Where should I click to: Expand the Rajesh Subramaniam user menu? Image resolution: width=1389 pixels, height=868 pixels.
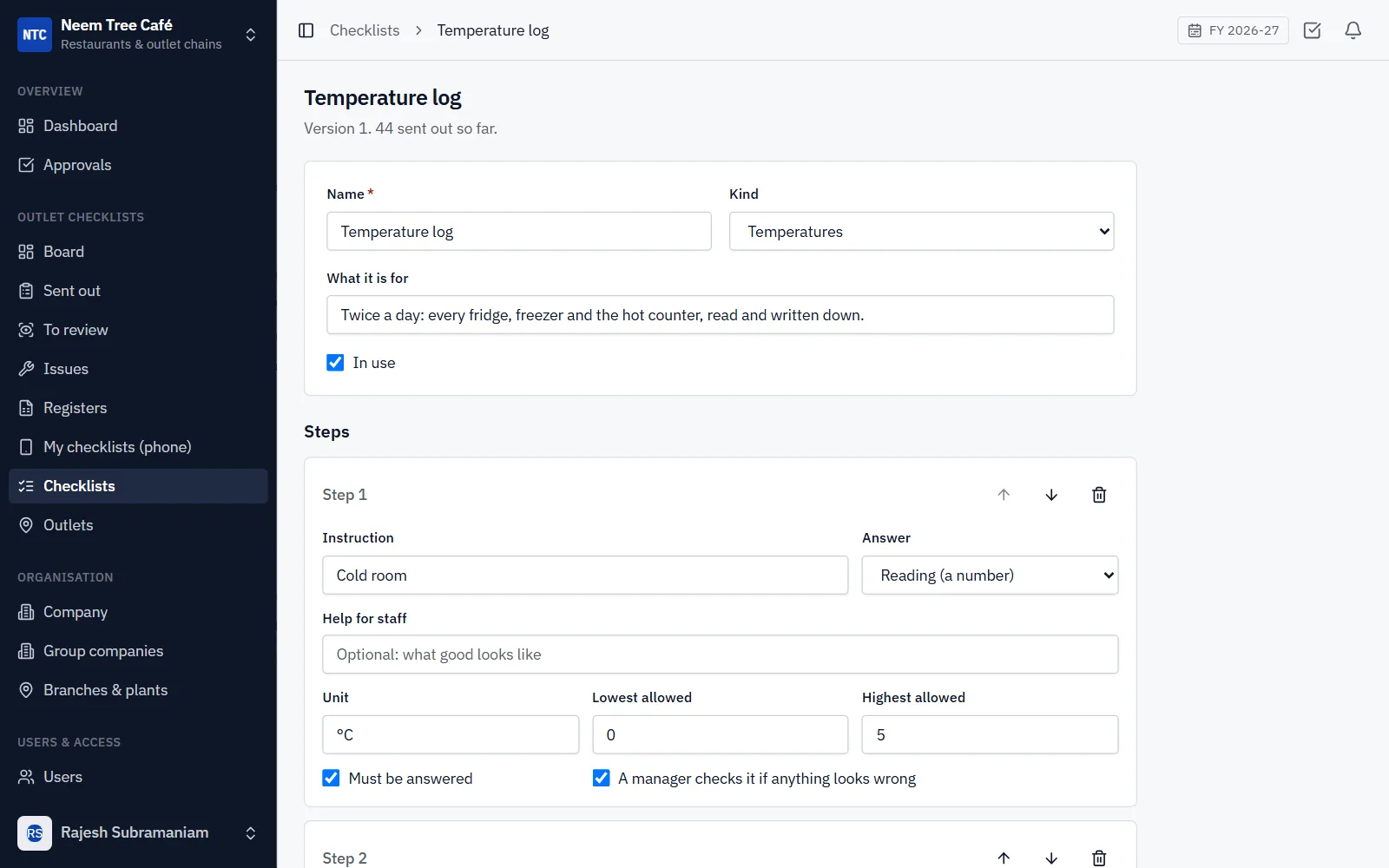click(251, 833)
